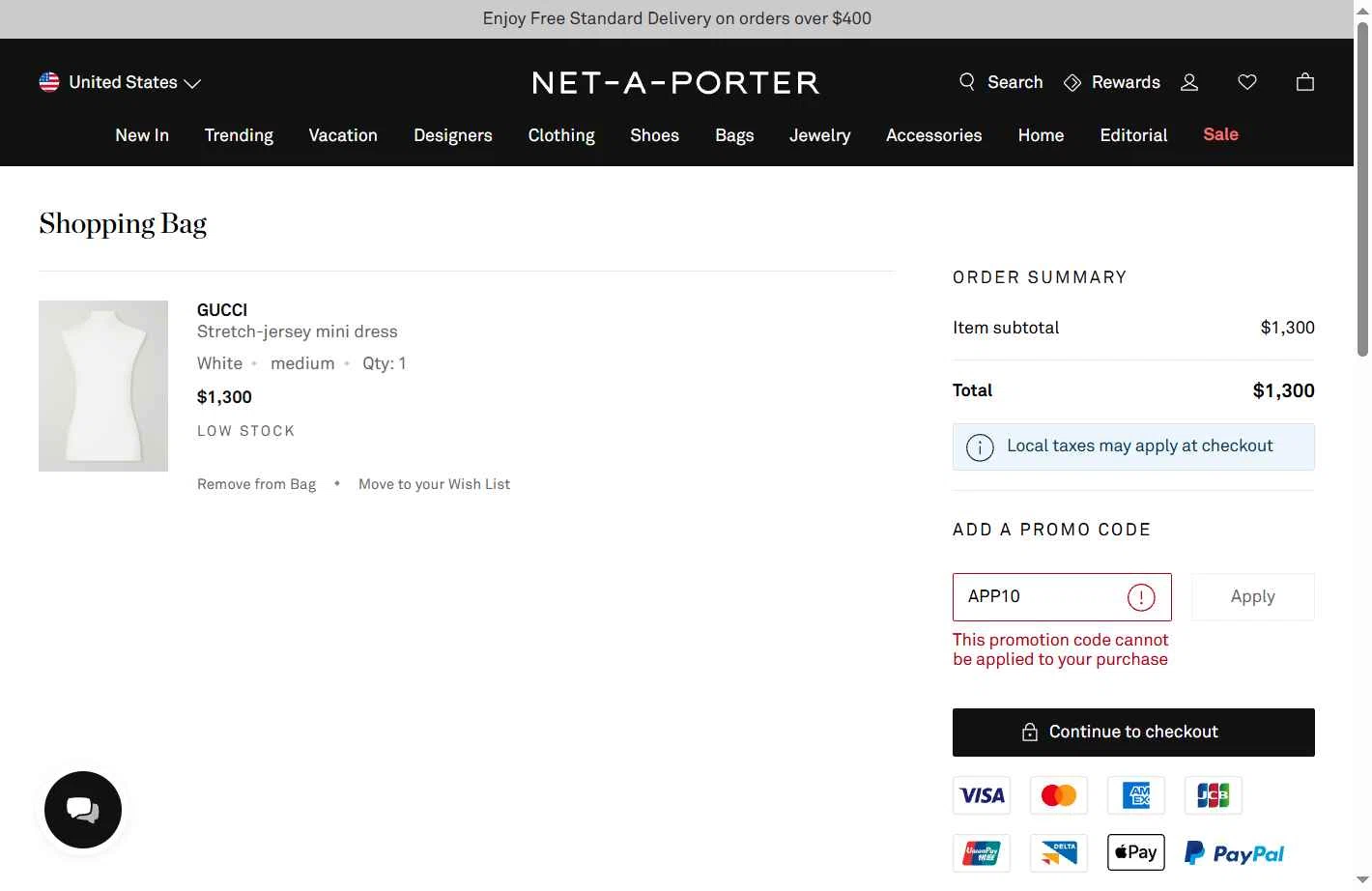This screenshot has width=1372, height=891.
Task: Open the search magnifier icon
Action: 967,82
